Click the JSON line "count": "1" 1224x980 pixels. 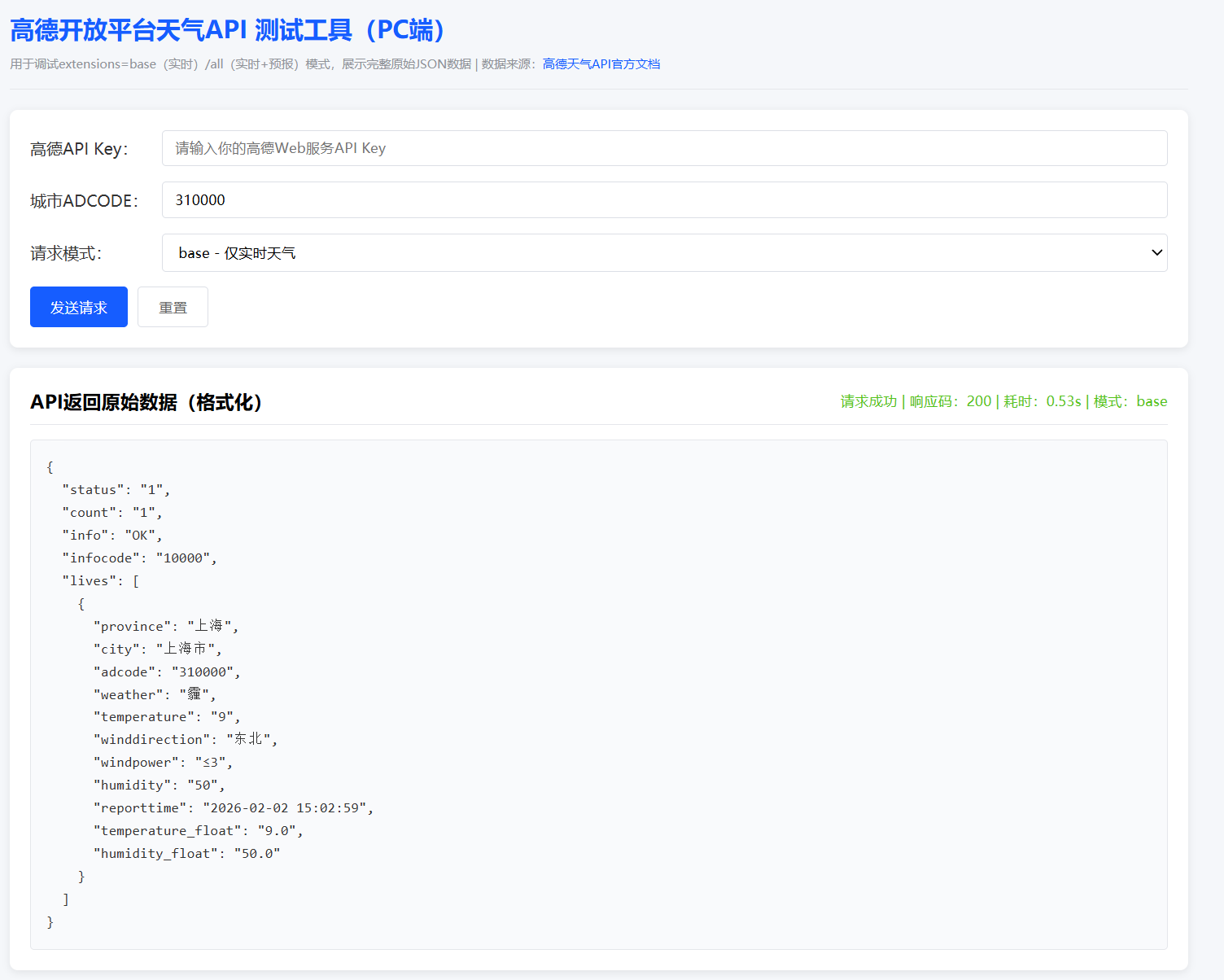pos(112,513)
